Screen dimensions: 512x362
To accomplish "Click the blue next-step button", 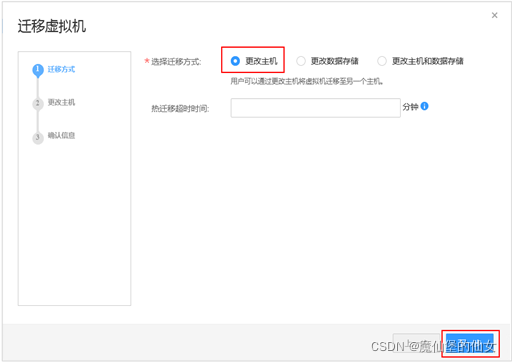I will pyautogui.click(x=469, y=343).
